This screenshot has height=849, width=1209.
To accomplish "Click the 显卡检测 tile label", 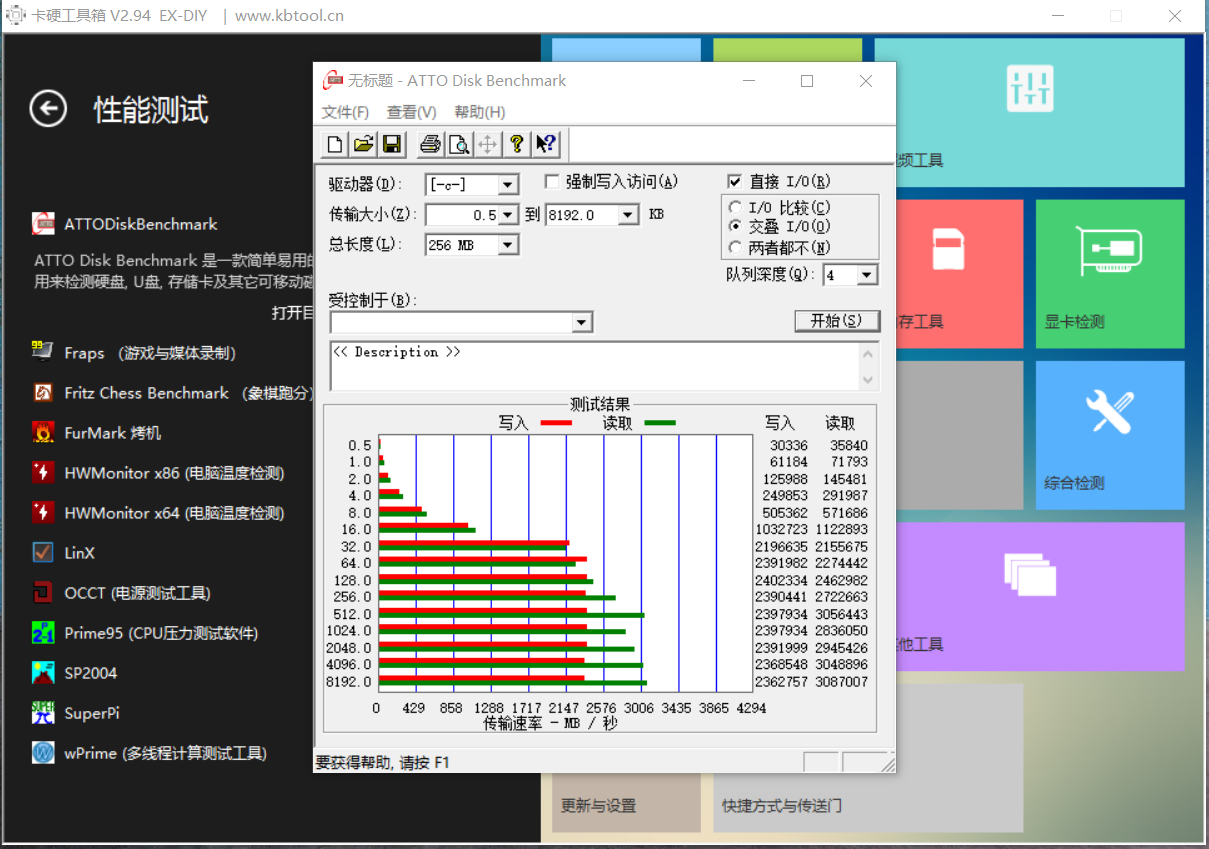I will [1074, 322].
